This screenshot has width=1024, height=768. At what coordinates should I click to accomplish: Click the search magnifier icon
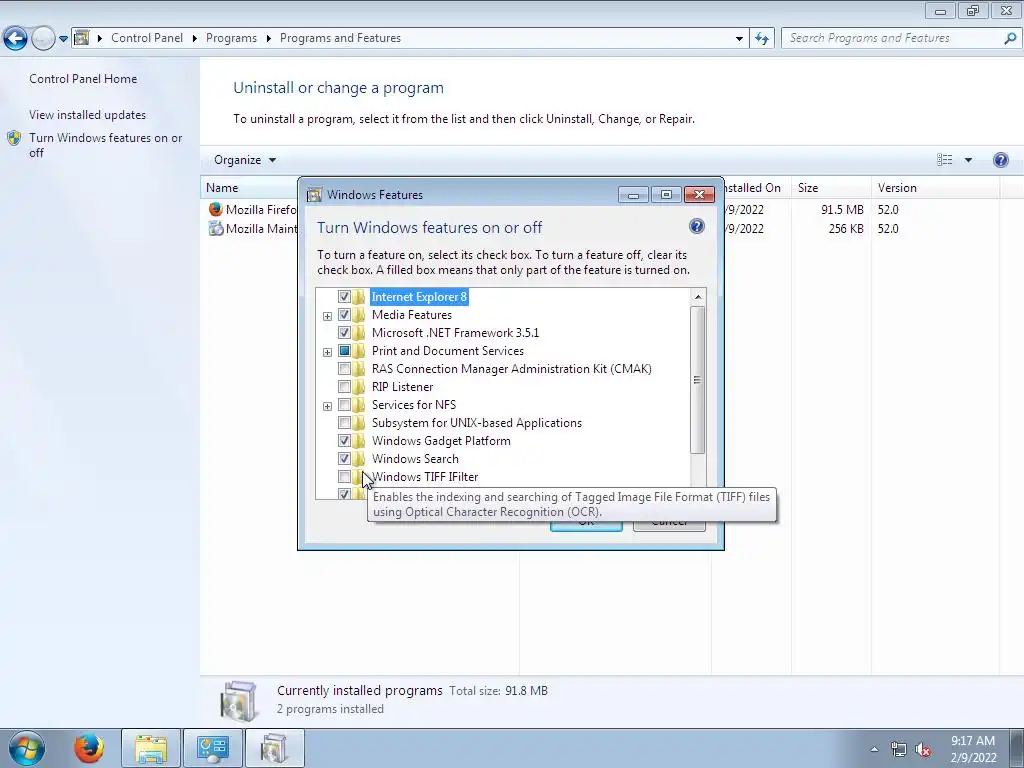coord(1010,38)
